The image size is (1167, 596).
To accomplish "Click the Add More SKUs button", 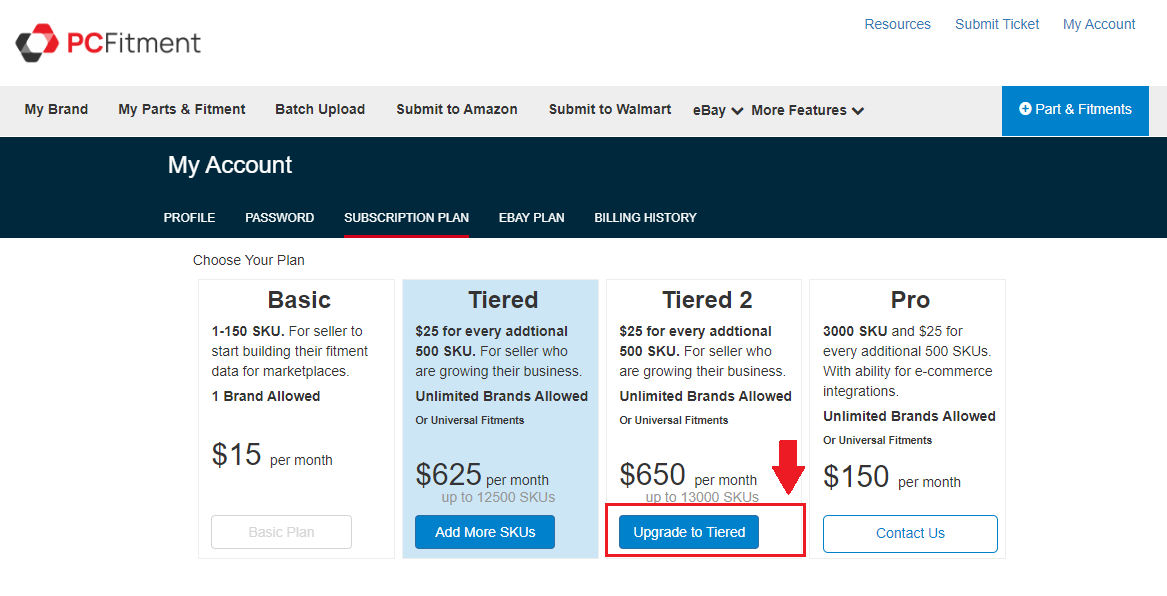I will pyautogui.click(x=485, y=532).
